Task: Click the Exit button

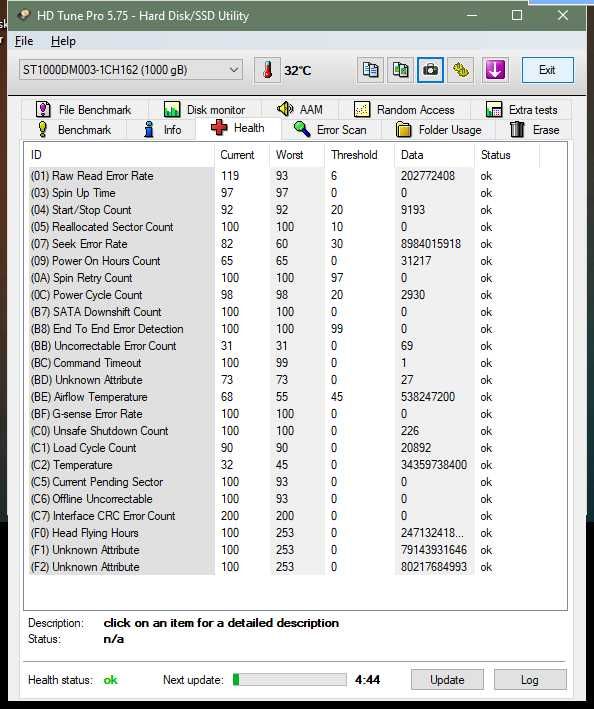Action: click(547, 70)
